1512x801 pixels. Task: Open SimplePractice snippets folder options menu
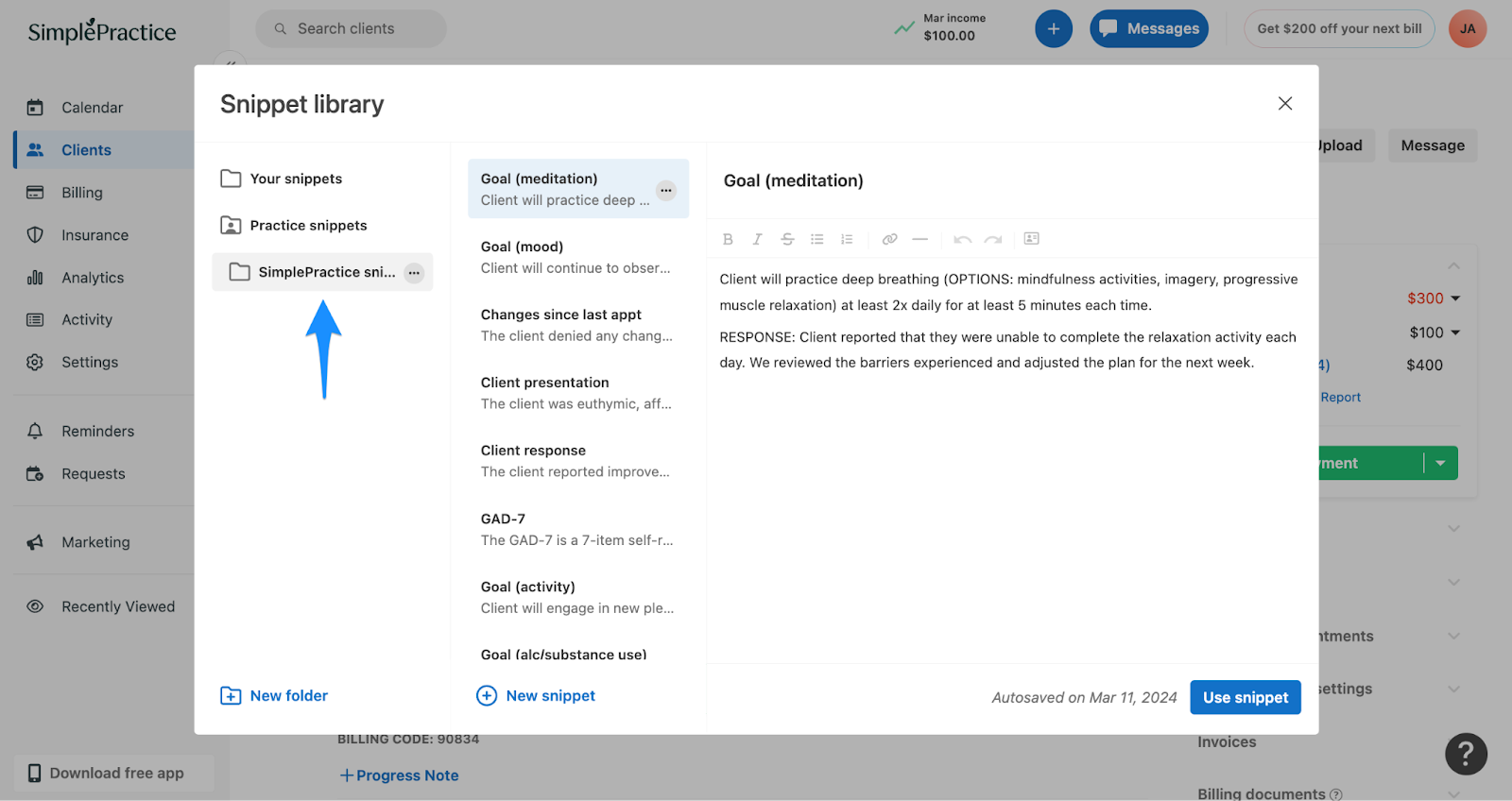coord(414,273)
